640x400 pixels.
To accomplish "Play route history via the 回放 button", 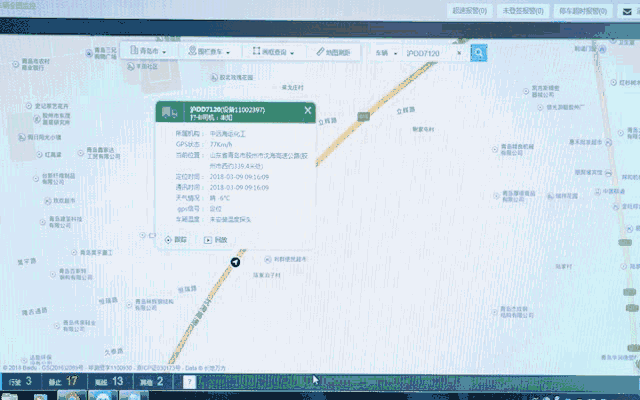I will tap(216, 240).
